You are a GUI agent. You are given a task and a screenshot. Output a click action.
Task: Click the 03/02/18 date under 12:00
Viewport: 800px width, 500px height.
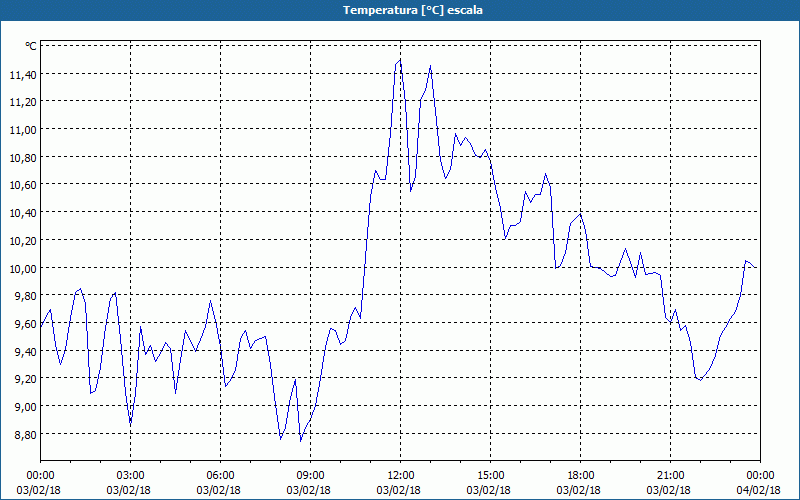[x=398, y=490]
